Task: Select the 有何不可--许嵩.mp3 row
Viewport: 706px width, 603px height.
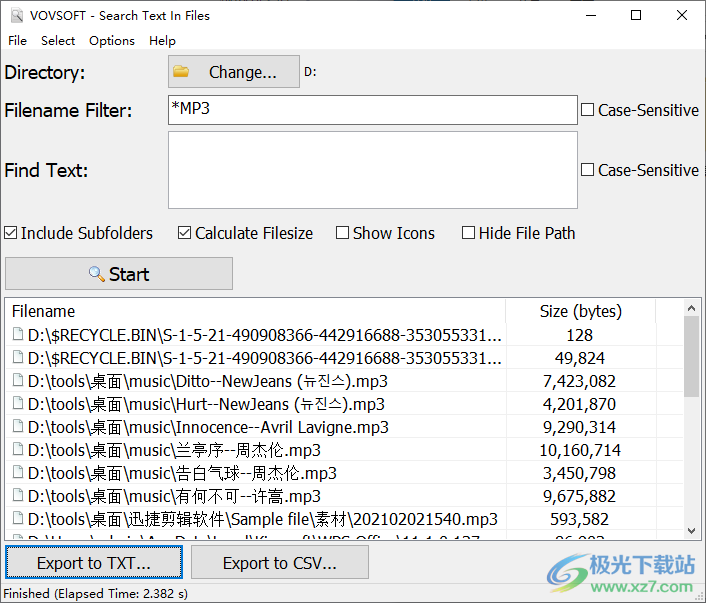Action: (x=344, y=496)
